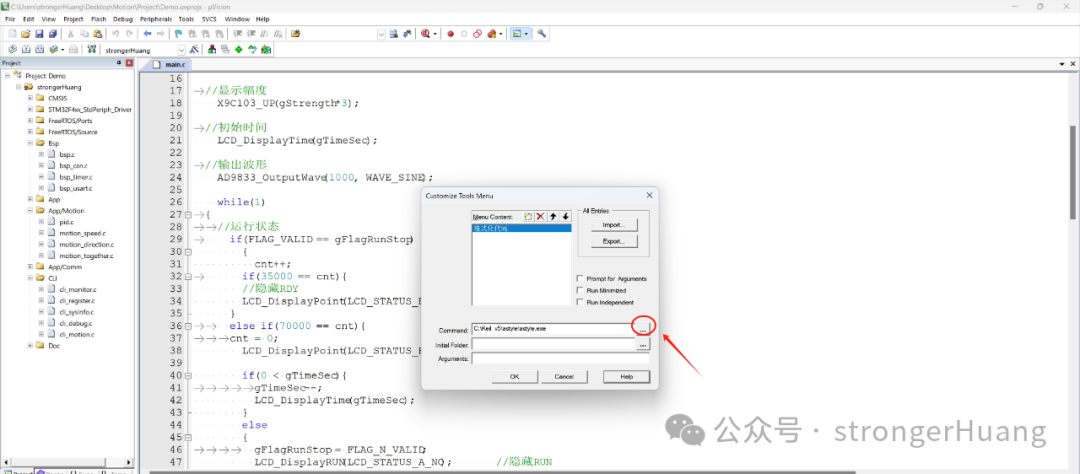Move the menu entry down with arrow

[x=565, y=216]
